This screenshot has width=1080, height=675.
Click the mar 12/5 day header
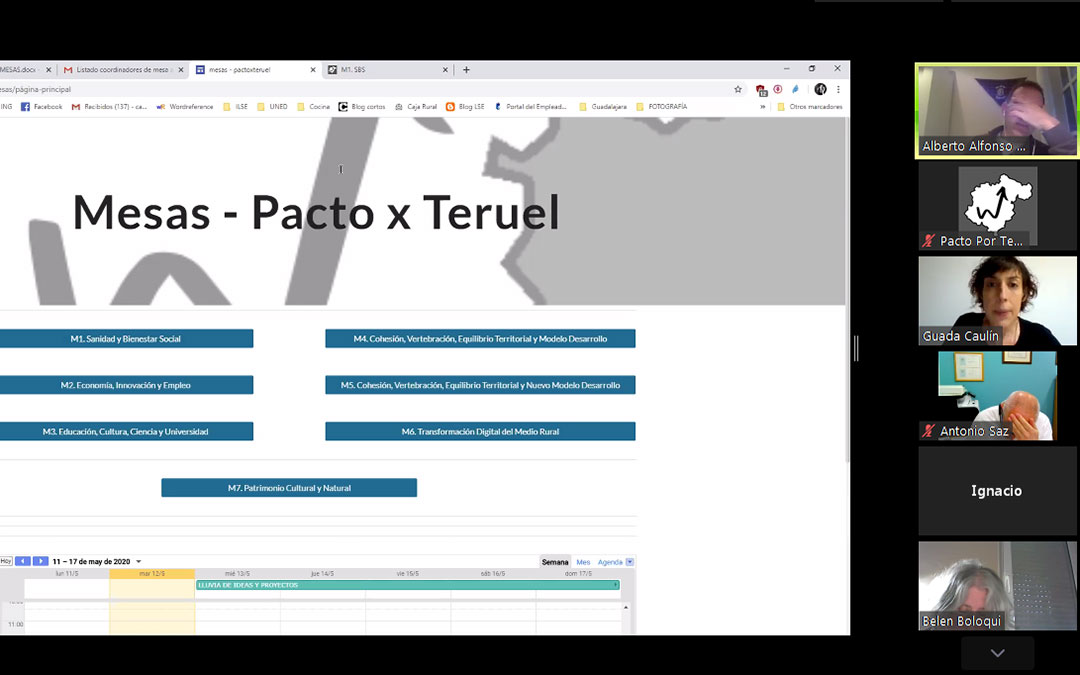152,573
